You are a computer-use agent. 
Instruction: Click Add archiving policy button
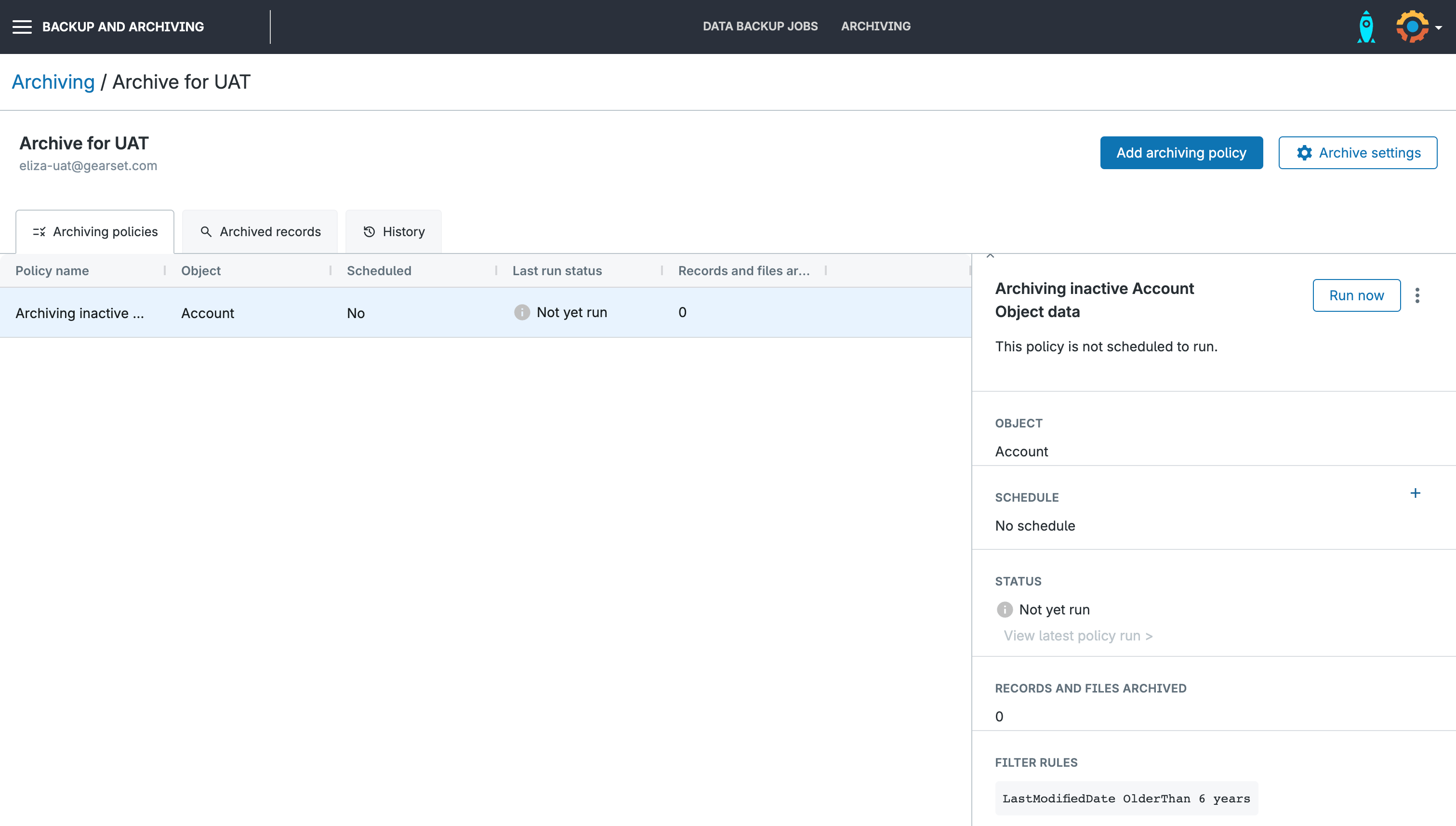tap(1181, 153)
